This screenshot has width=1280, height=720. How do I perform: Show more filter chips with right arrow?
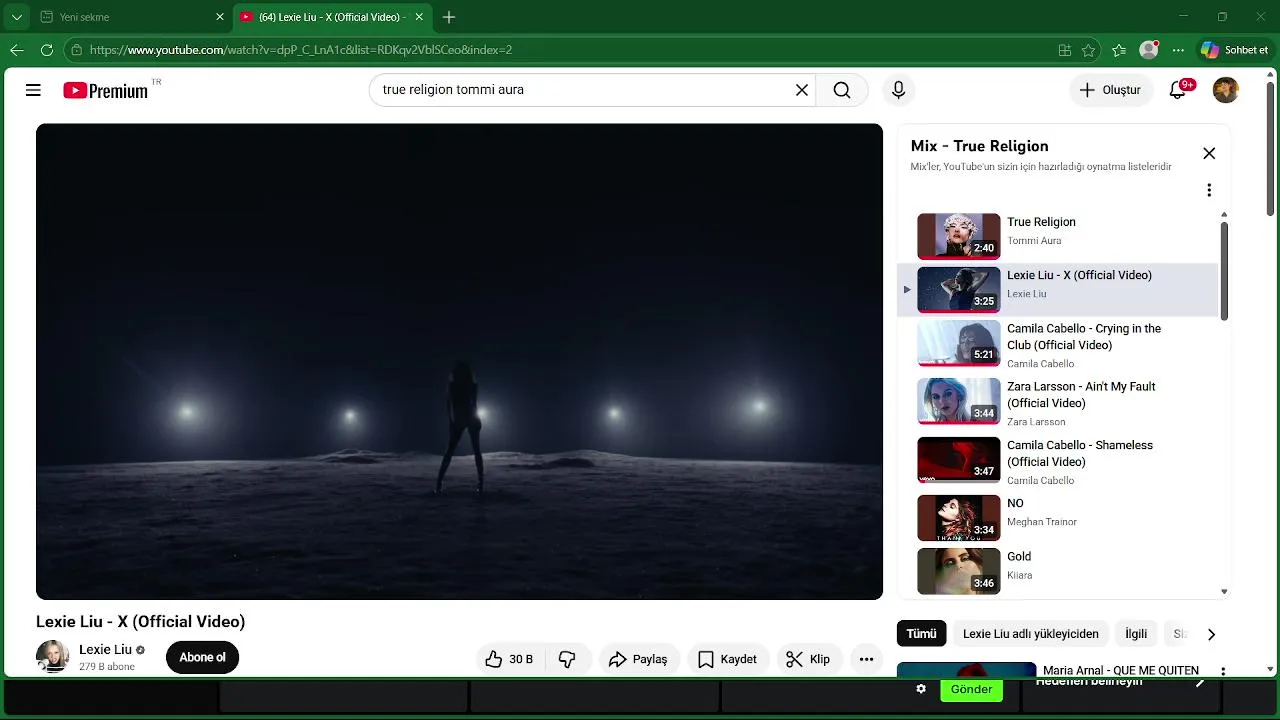(1211, 634)
